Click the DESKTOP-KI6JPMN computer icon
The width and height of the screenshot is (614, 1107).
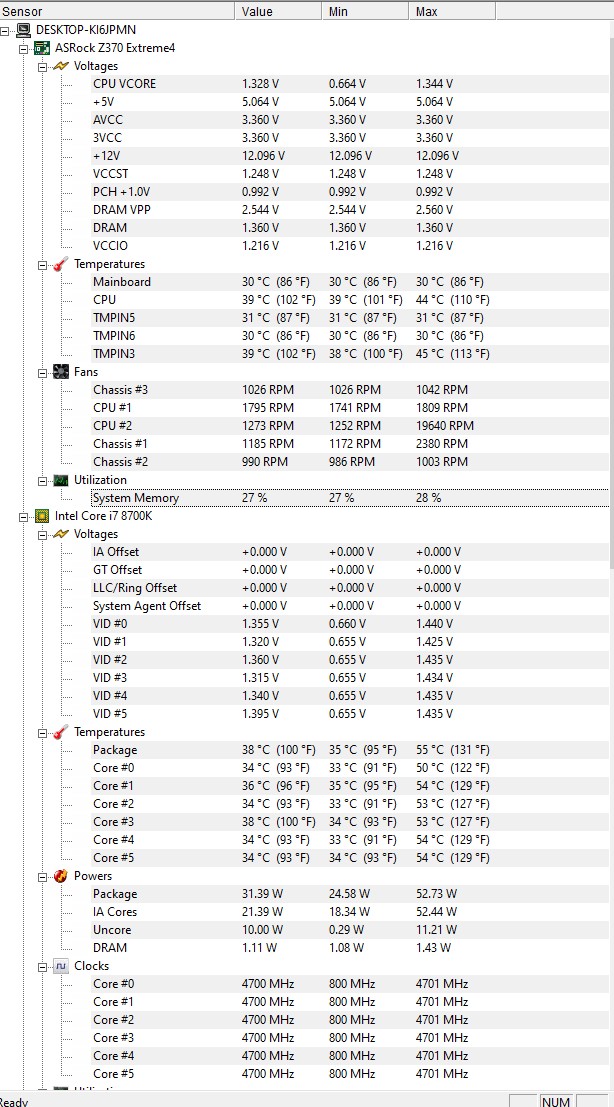tap(24, 29)
